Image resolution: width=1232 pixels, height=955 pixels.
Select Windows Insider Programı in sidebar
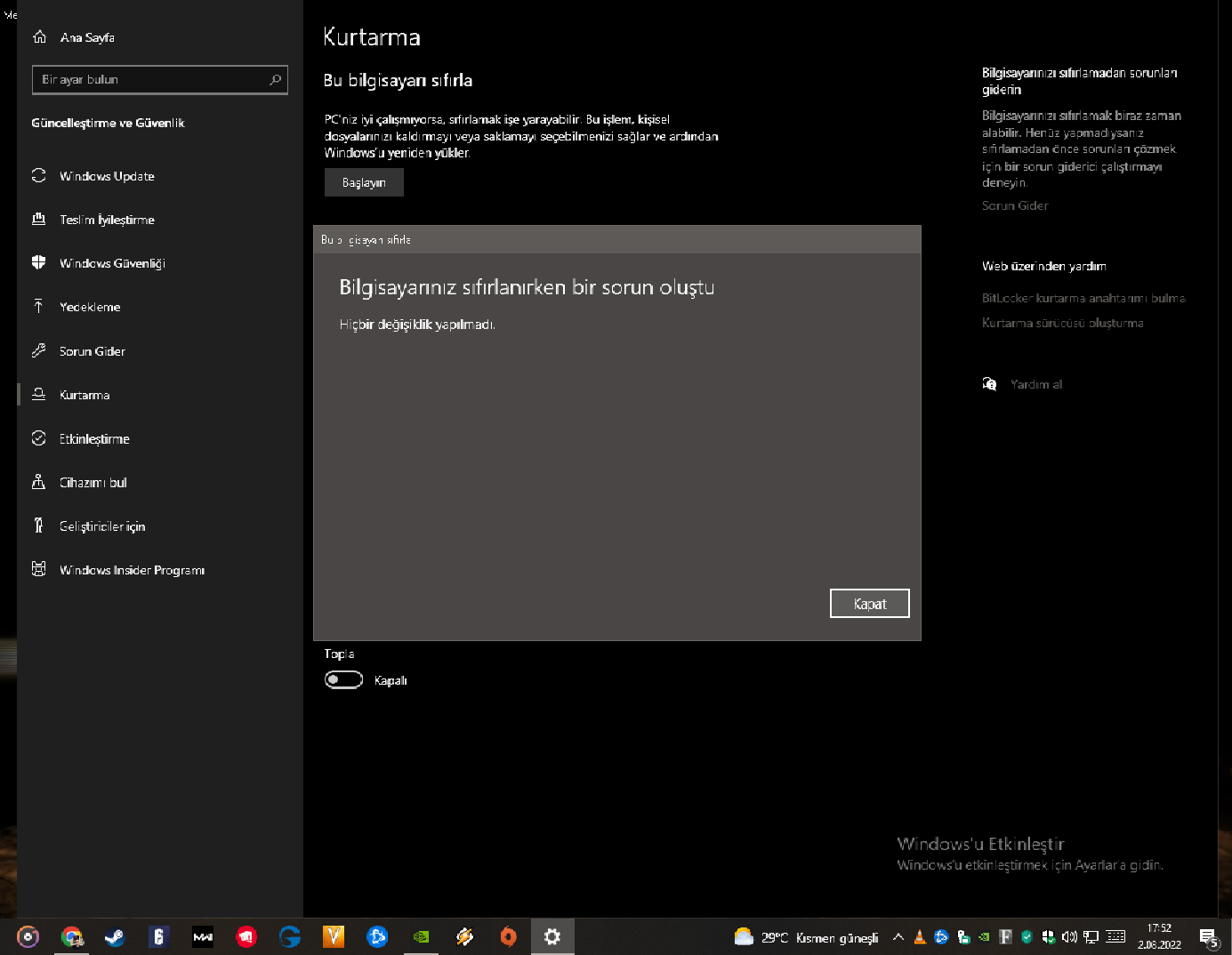point(159,569)
